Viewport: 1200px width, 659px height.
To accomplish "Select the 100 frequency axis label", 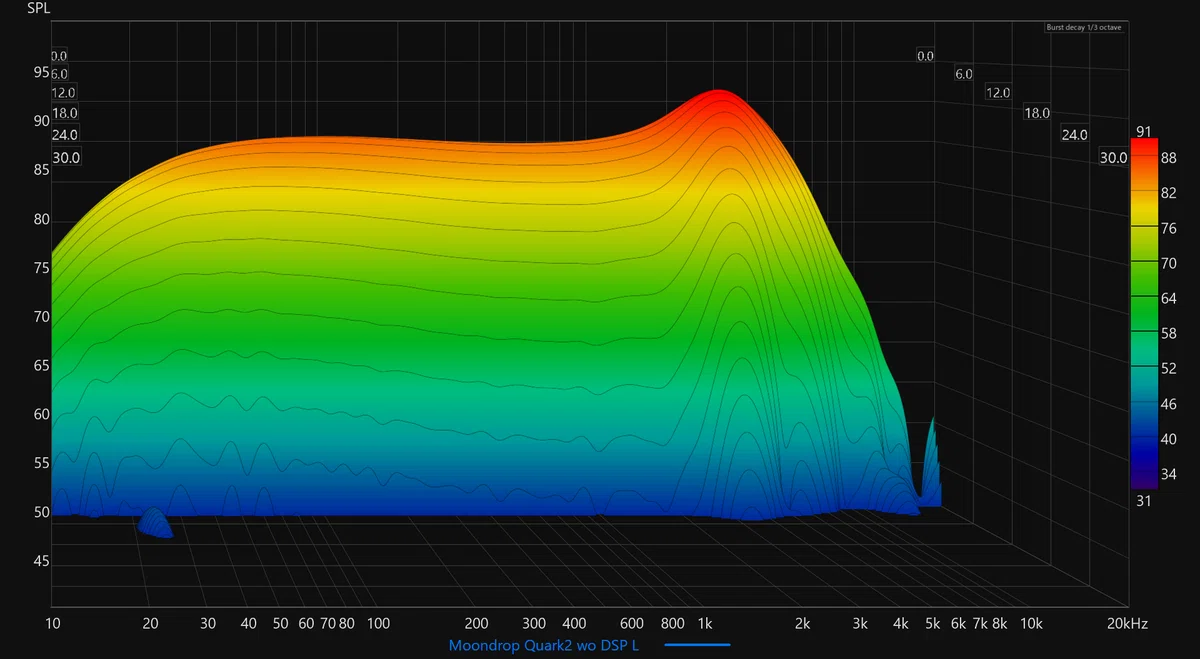I will point(378,624).
